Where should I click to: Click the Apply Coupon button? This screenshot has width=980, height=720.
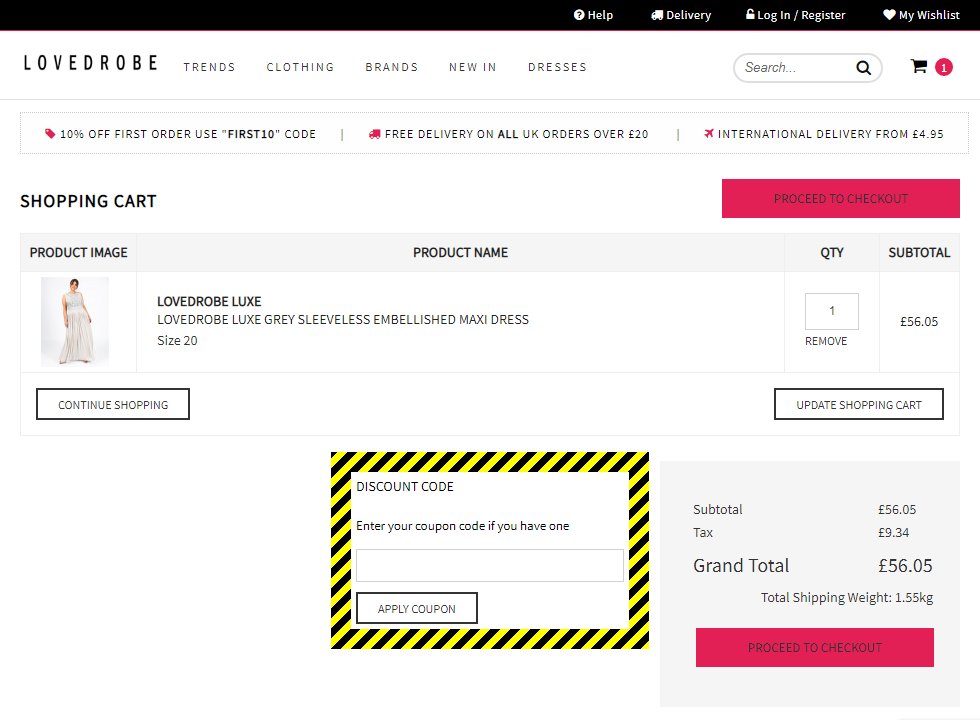tap(417, 608)
